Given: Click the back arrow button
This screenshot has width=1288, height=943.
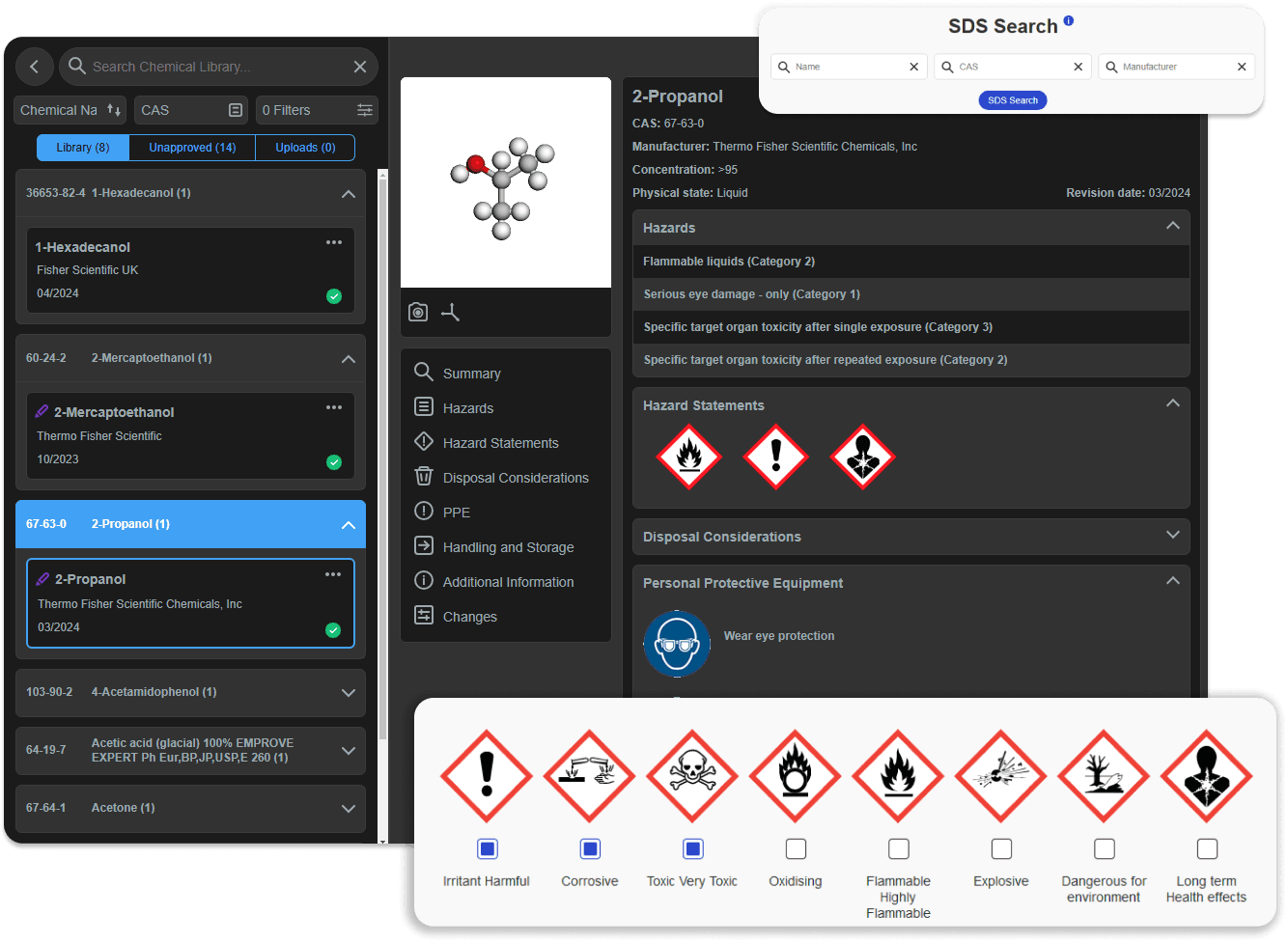Looking at the screenshot, I should point(35,67).
